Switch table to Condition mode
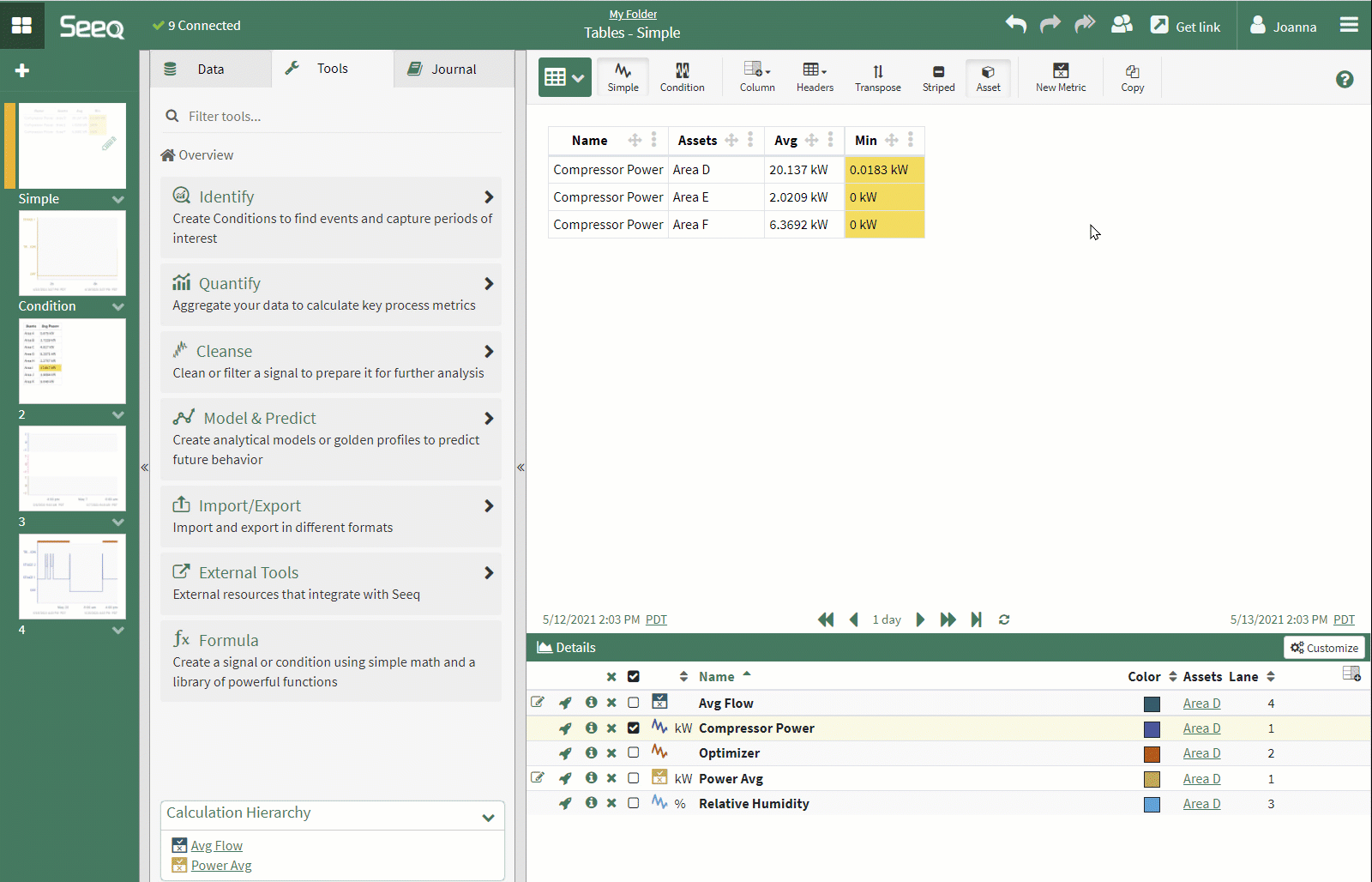 click(x=682, y=77)
